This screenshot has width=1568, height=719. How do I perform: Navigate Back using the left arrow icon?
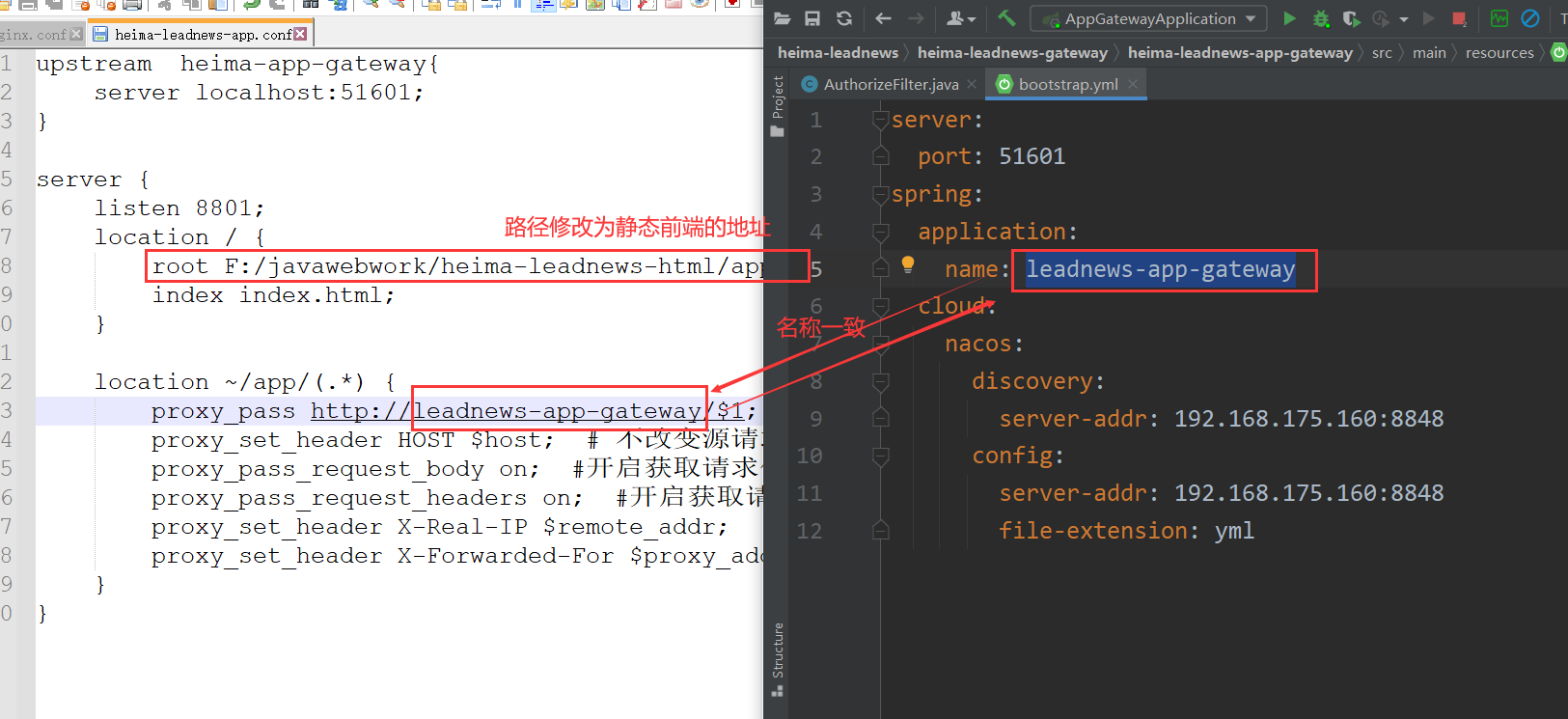point(883,18)
